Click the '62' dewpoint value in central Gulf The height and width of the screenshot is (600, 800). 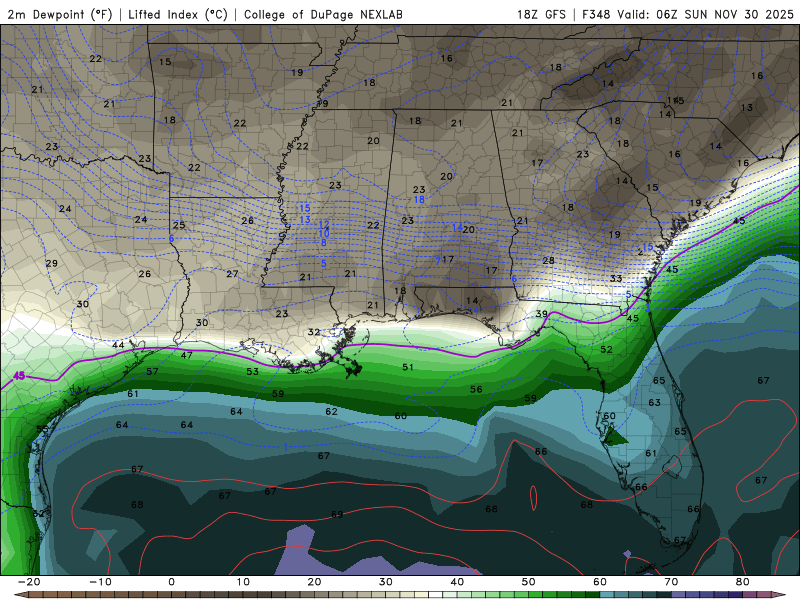click(x=332, y=411)
